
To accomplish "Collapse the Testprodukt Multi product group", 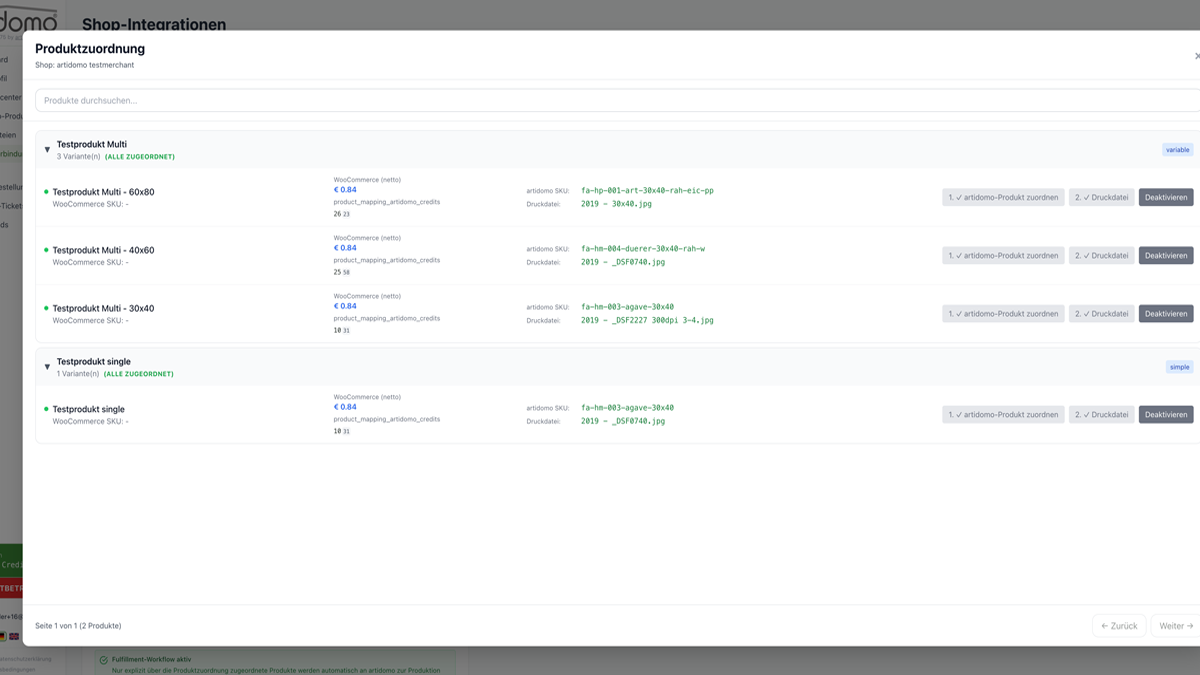I will [x=47, y=150].
